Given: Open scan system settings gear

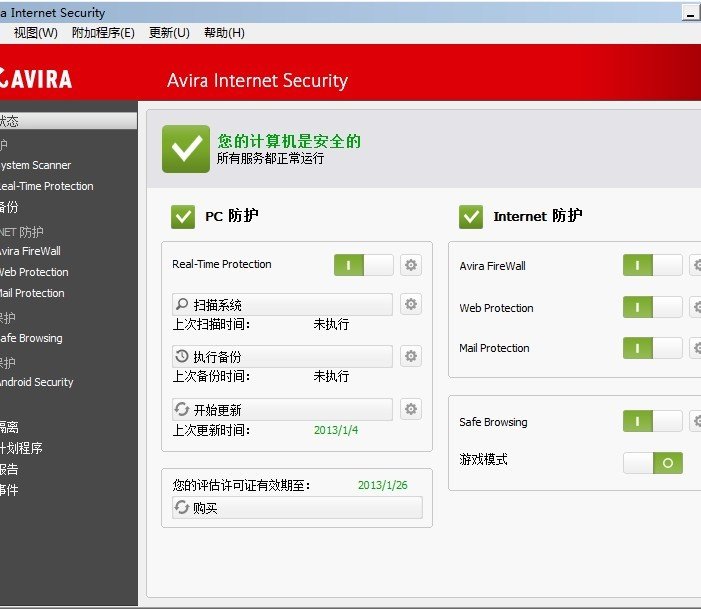Looking at the screenshot, I should [410, 304].
